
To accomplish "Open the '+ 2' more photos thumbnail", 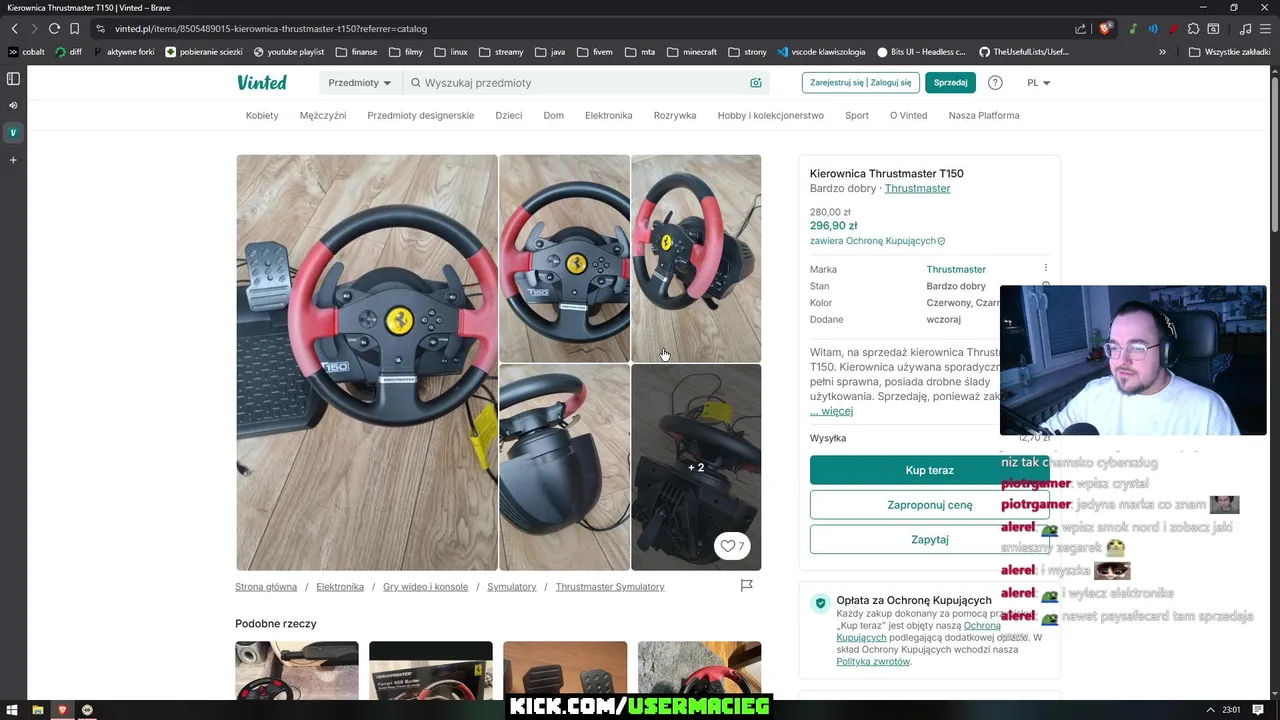I will [x=696, y=467].
